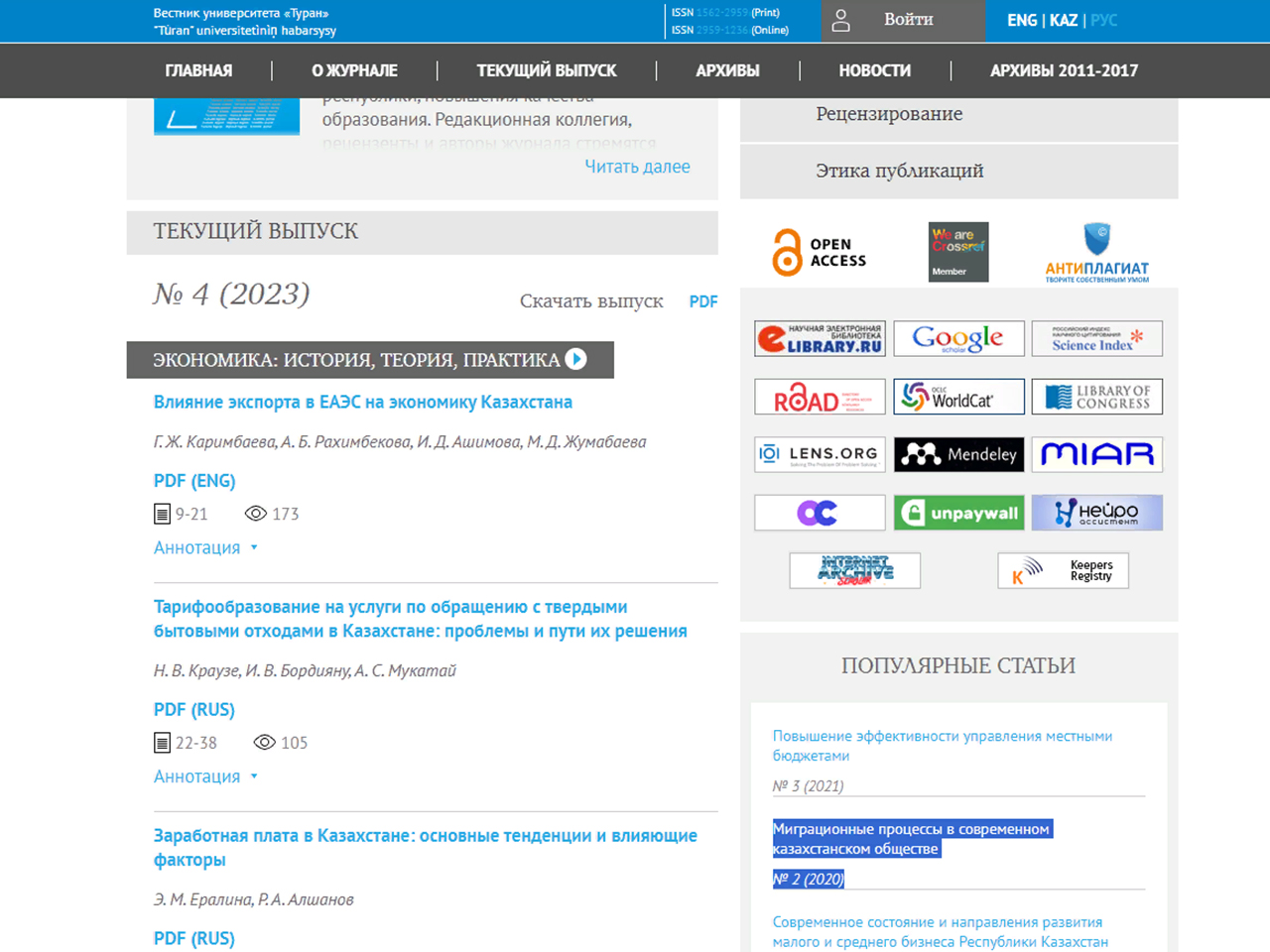Expand Аннотация for the ЕАЭС export article
Viewport: 1270px width, 952px height.
(205, 547)
